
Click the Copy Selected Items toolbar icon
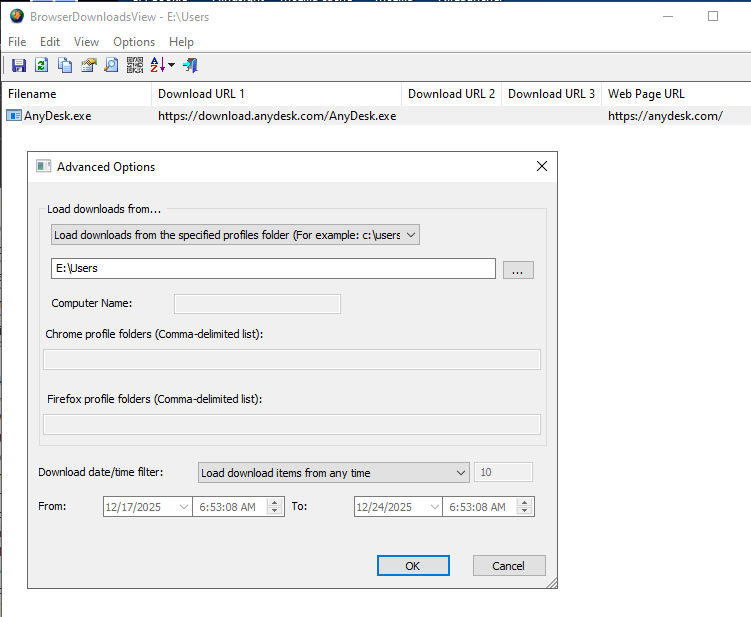point(65,65)
